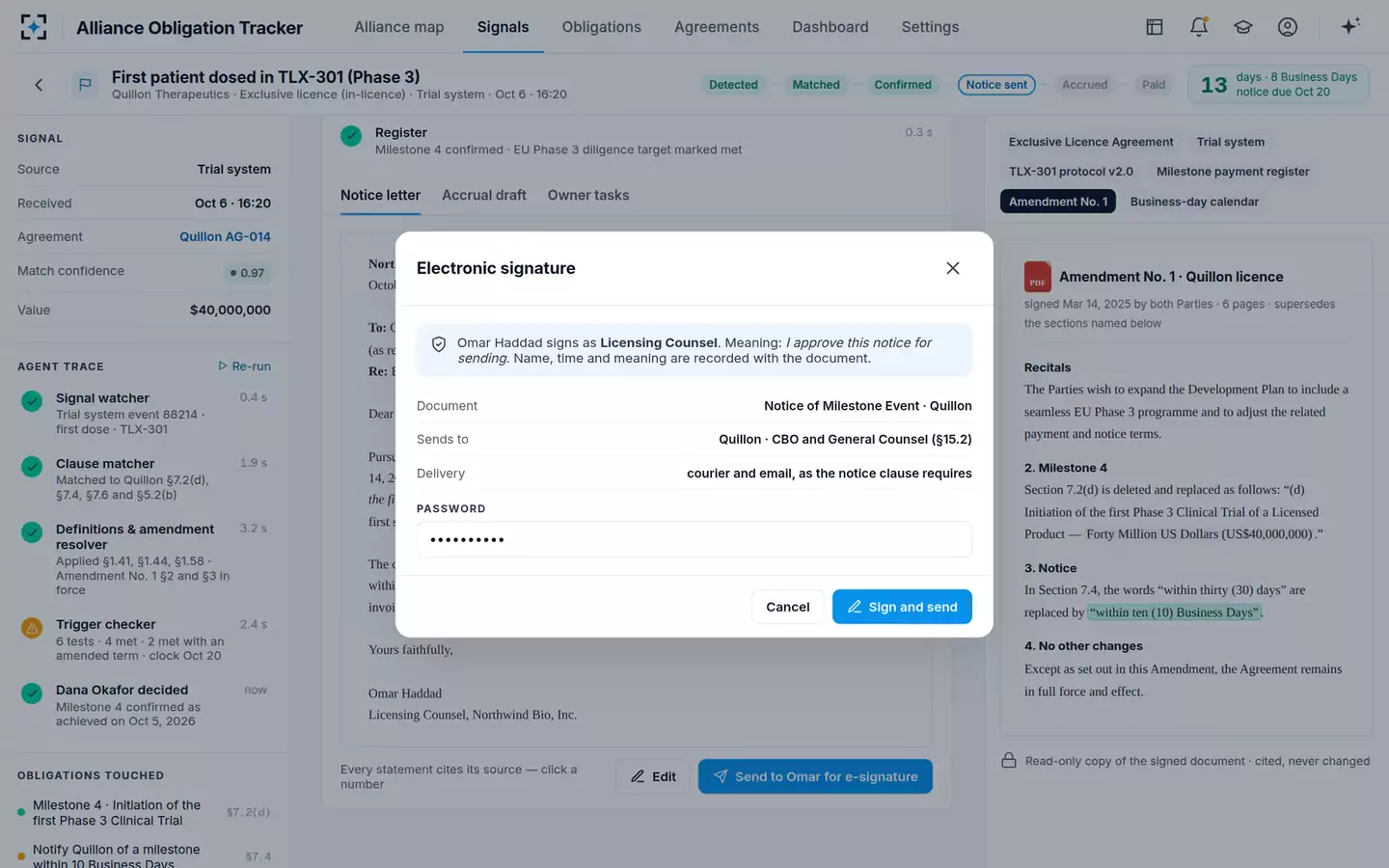This screenshot has width=1389, height=868.
Task: Click the PDF icon for Amendment No. 1
Action: [1038, 277]
